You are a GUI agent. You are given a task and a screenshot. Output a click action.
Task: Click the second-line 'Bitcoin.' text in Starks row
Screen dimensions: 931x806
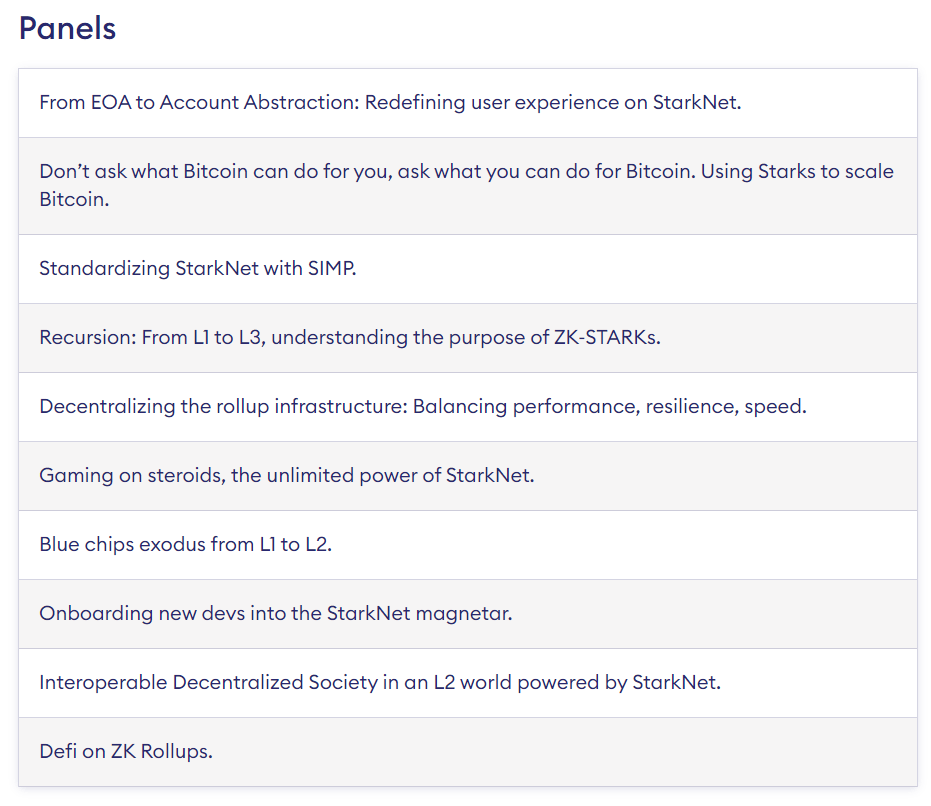[x=74, y=199]
